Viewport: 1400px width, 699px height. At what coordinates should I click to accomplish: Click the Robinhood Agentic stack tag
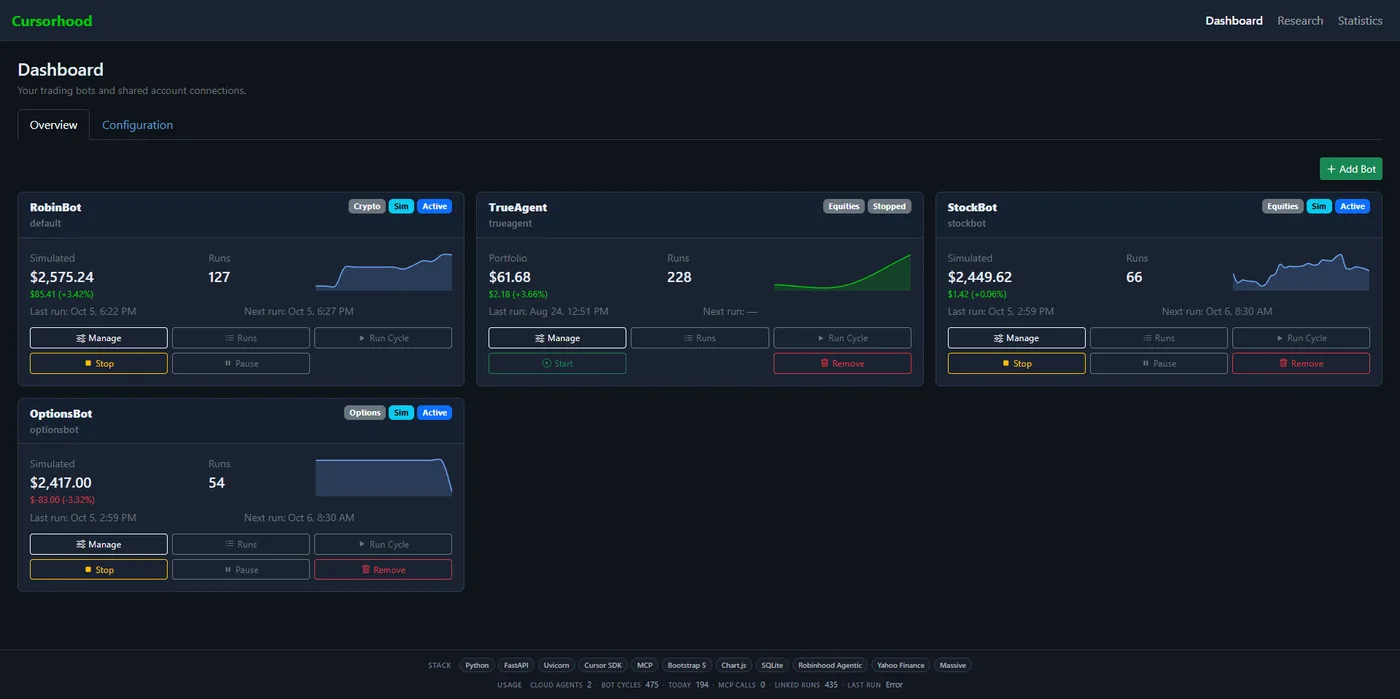click(x=830, y=665)
